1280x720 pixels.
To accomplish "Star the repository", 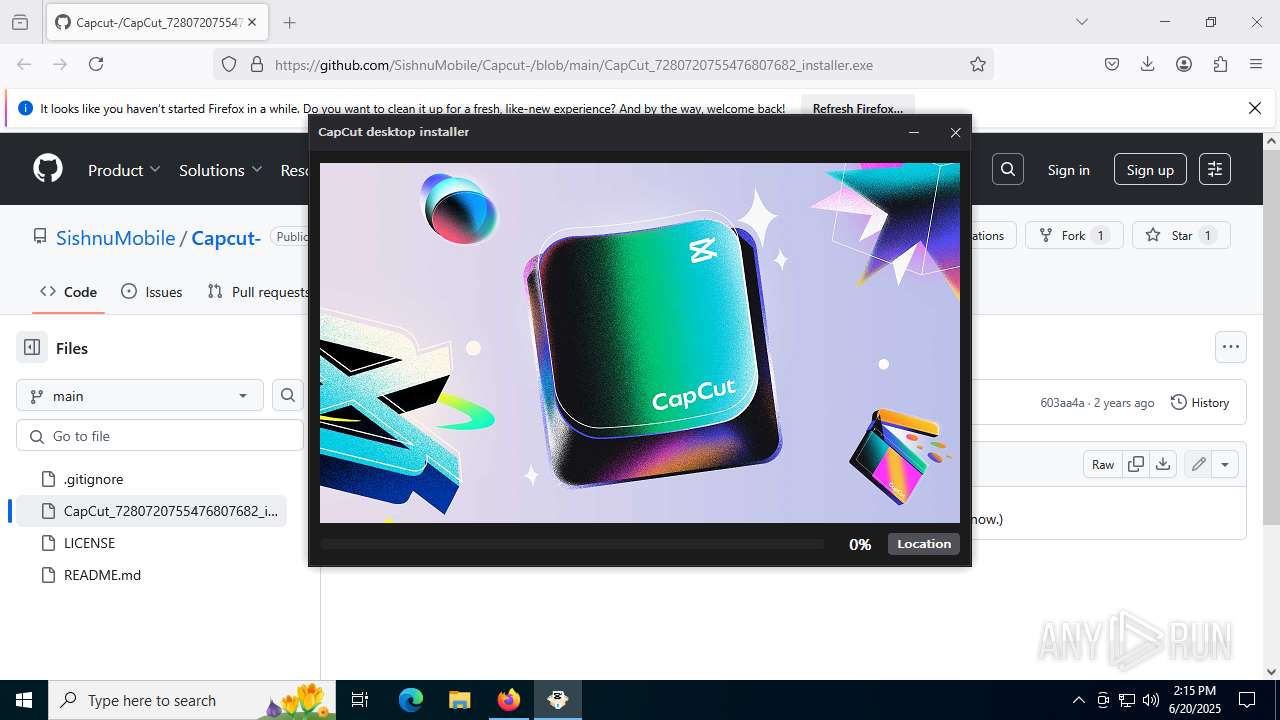I will (1181, 235).
